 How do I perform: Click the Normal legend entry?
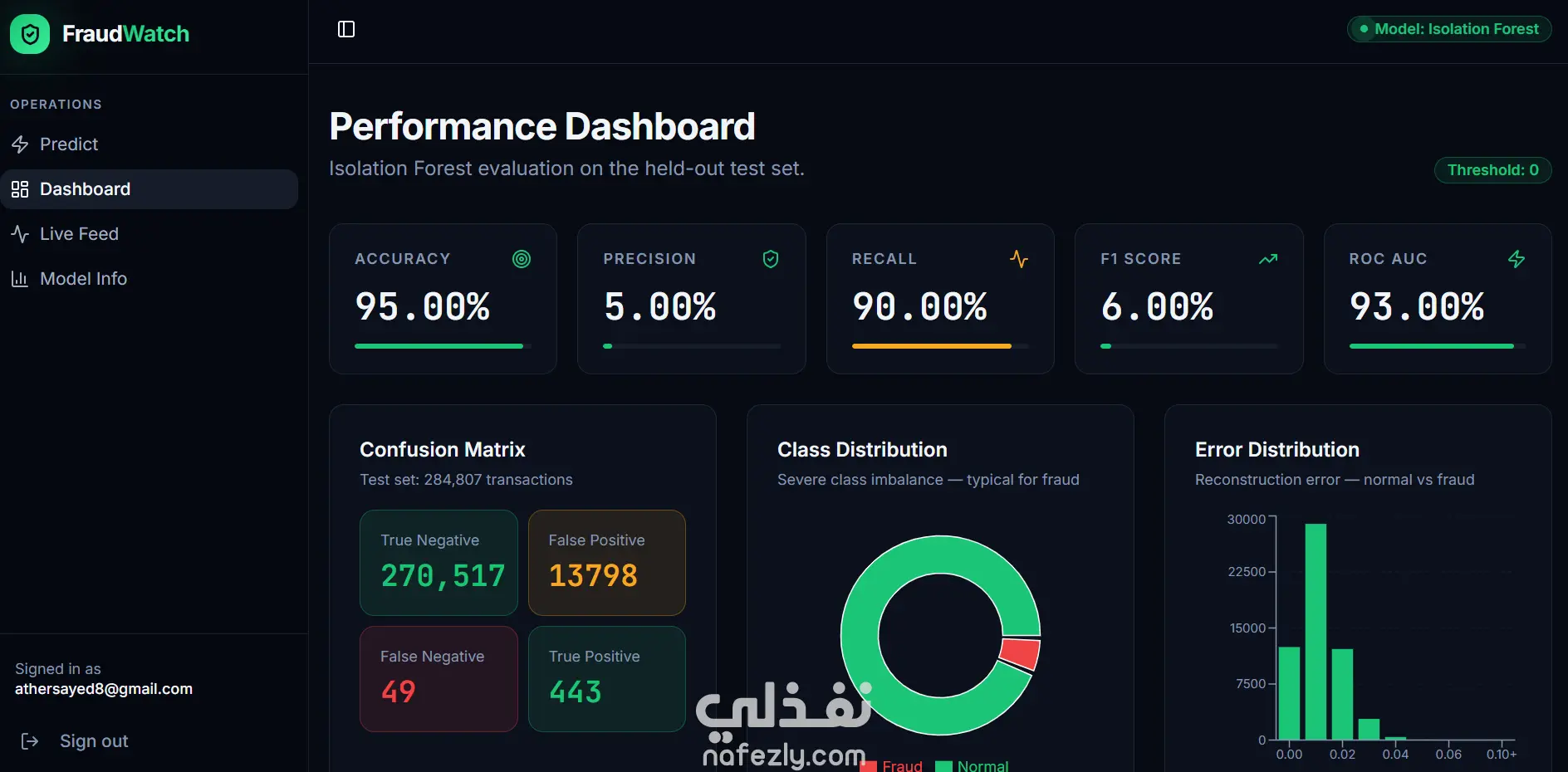pyautogui.click(x=972, y=765)
